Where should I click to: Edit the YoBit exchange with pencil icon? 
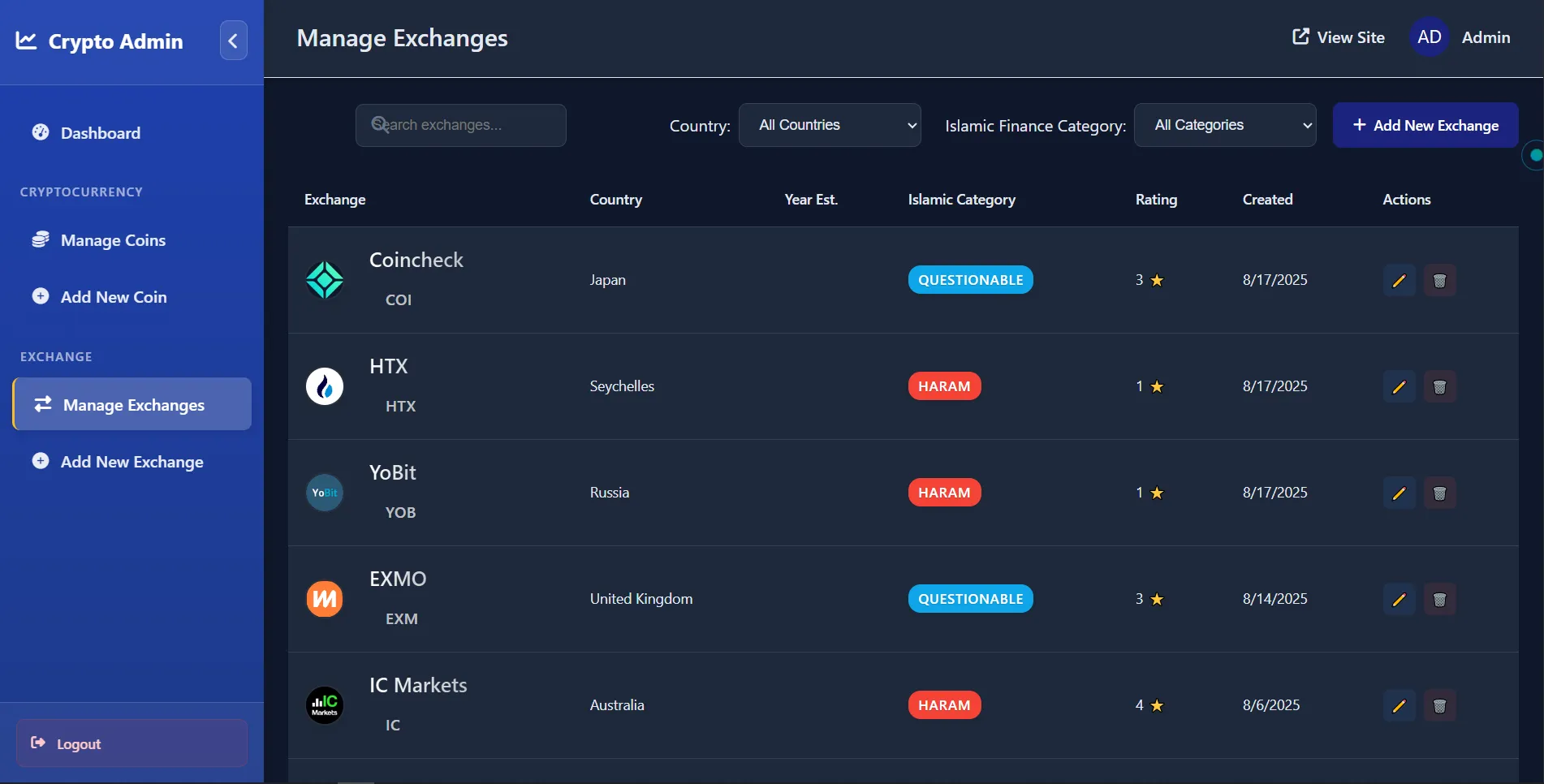(x=1399, y=493)
